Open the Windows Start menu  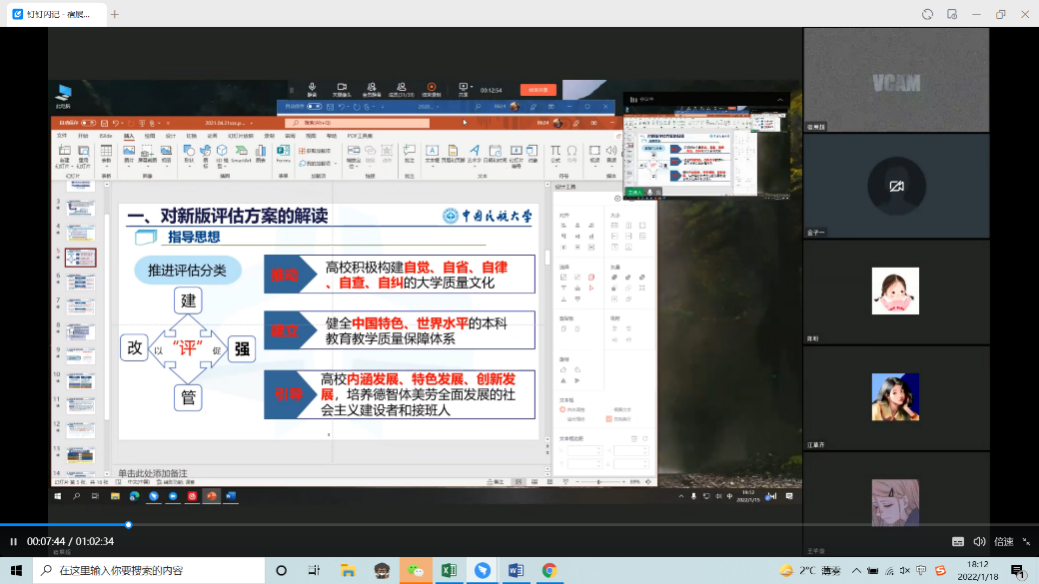point(17,570)
